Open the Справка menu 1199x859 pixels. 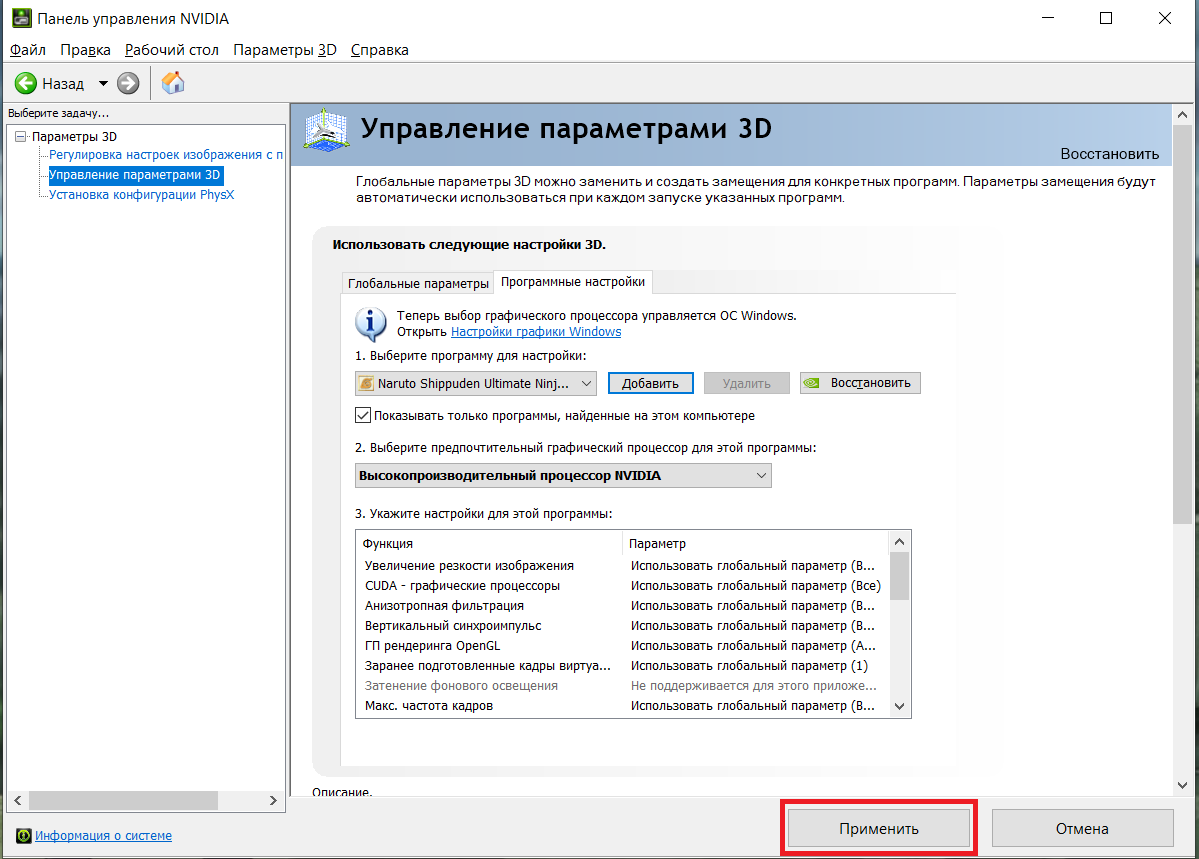coord(380,50)
